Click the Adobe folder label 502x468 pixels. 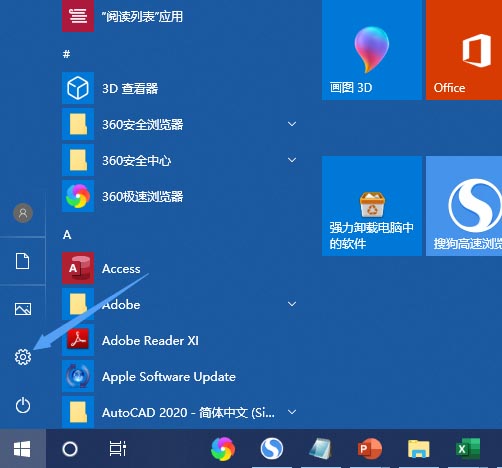coord(121,305)
